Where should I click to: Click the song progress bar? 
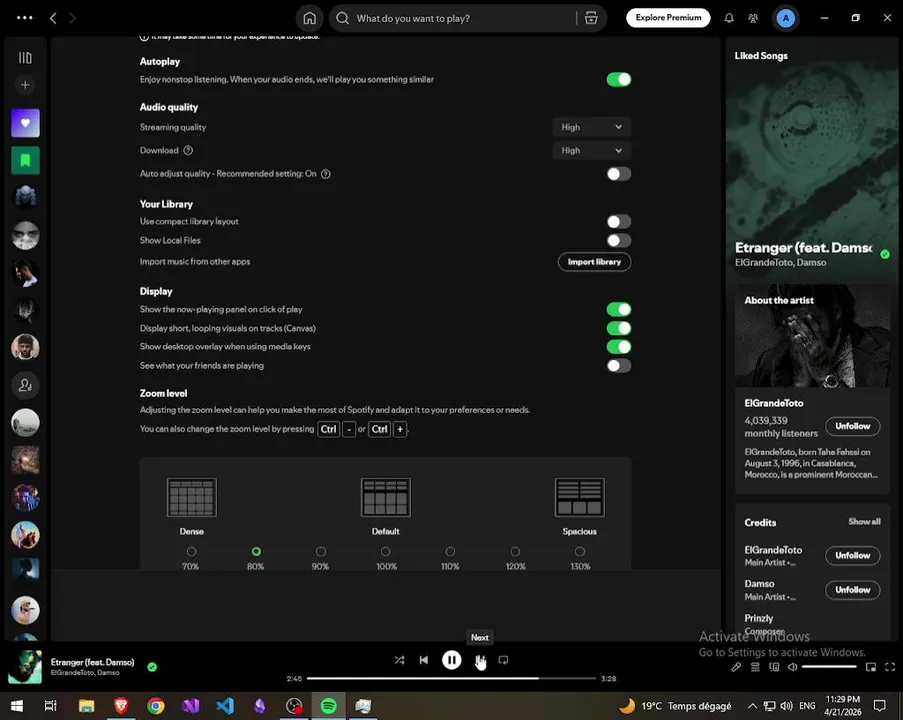(x=451, y=679)
